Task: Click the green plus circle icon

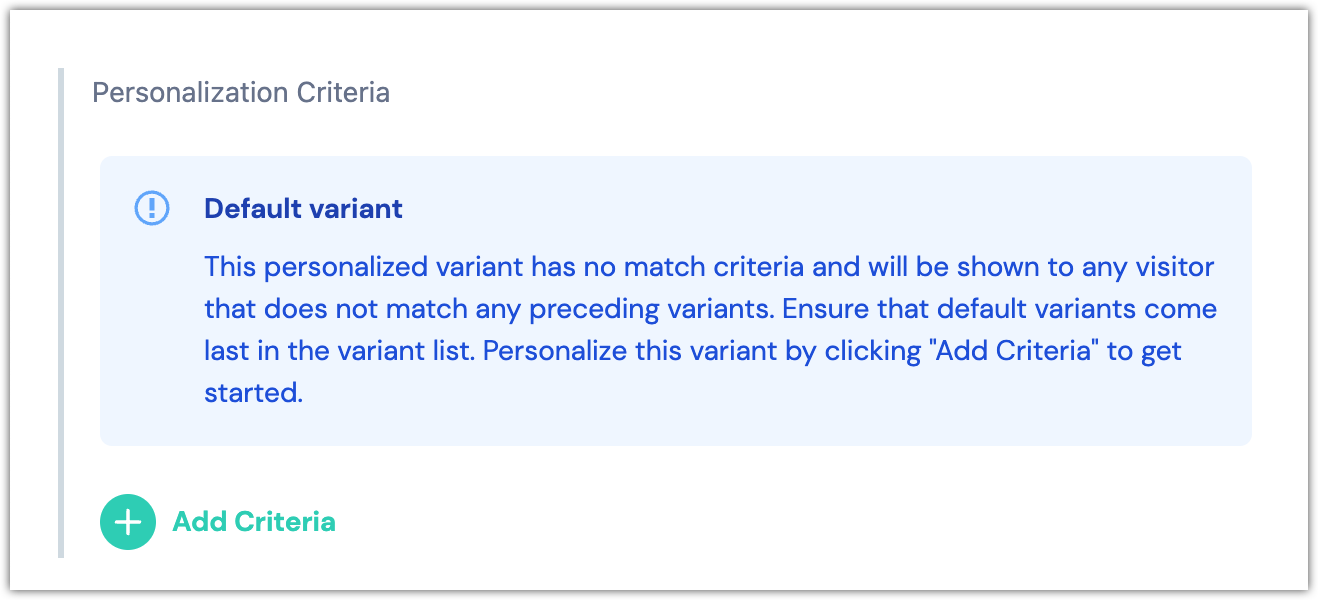Action: tap(128, 522)
